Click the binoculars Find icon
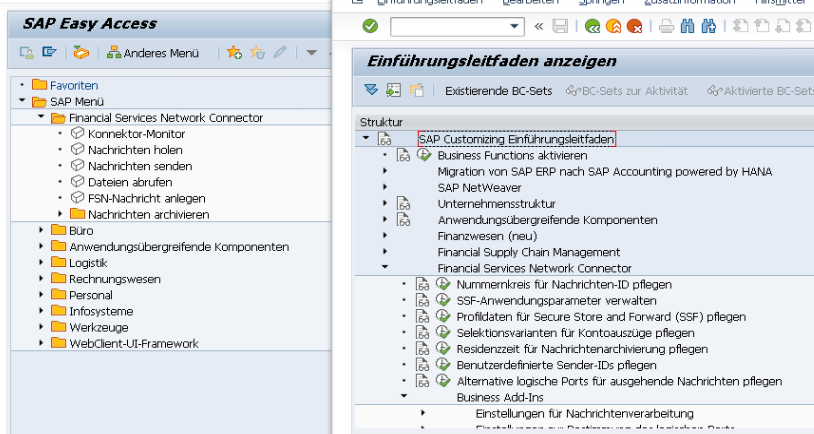 (x=687, y=27)
